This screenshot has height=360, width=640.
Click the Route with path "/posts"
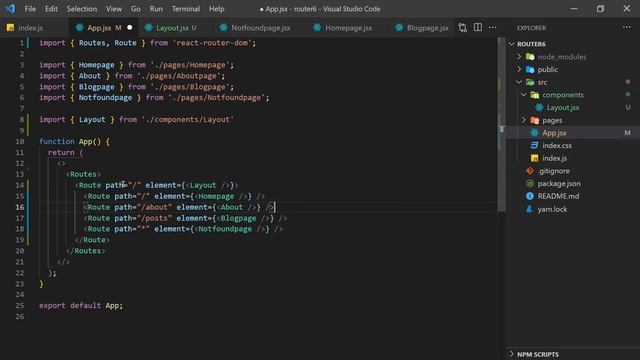coord(185,218)
